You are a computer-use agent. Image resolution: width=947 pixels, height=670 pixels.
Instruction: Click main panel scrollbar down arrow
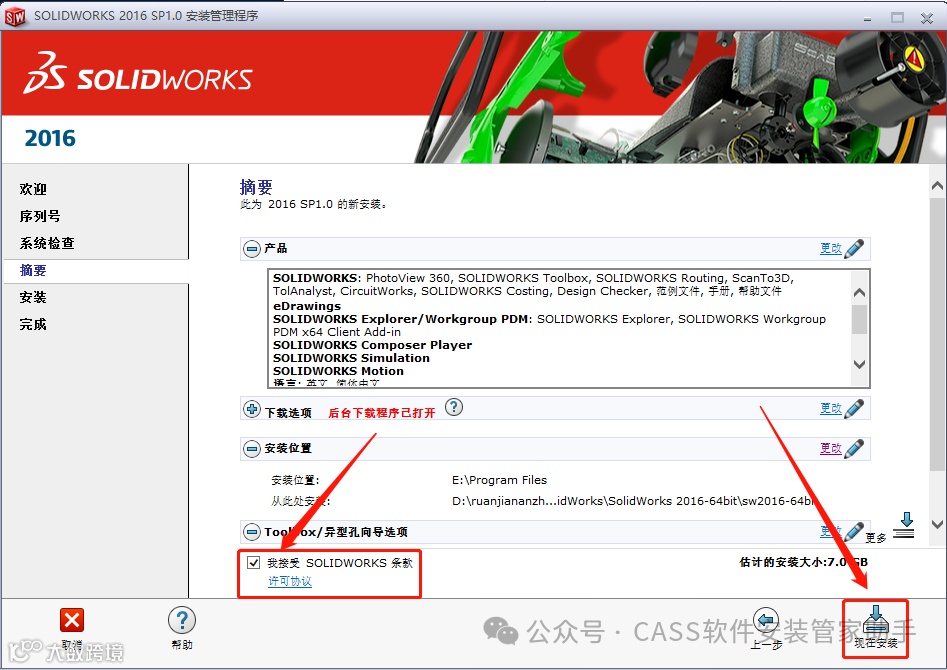(x=937, y=524)
